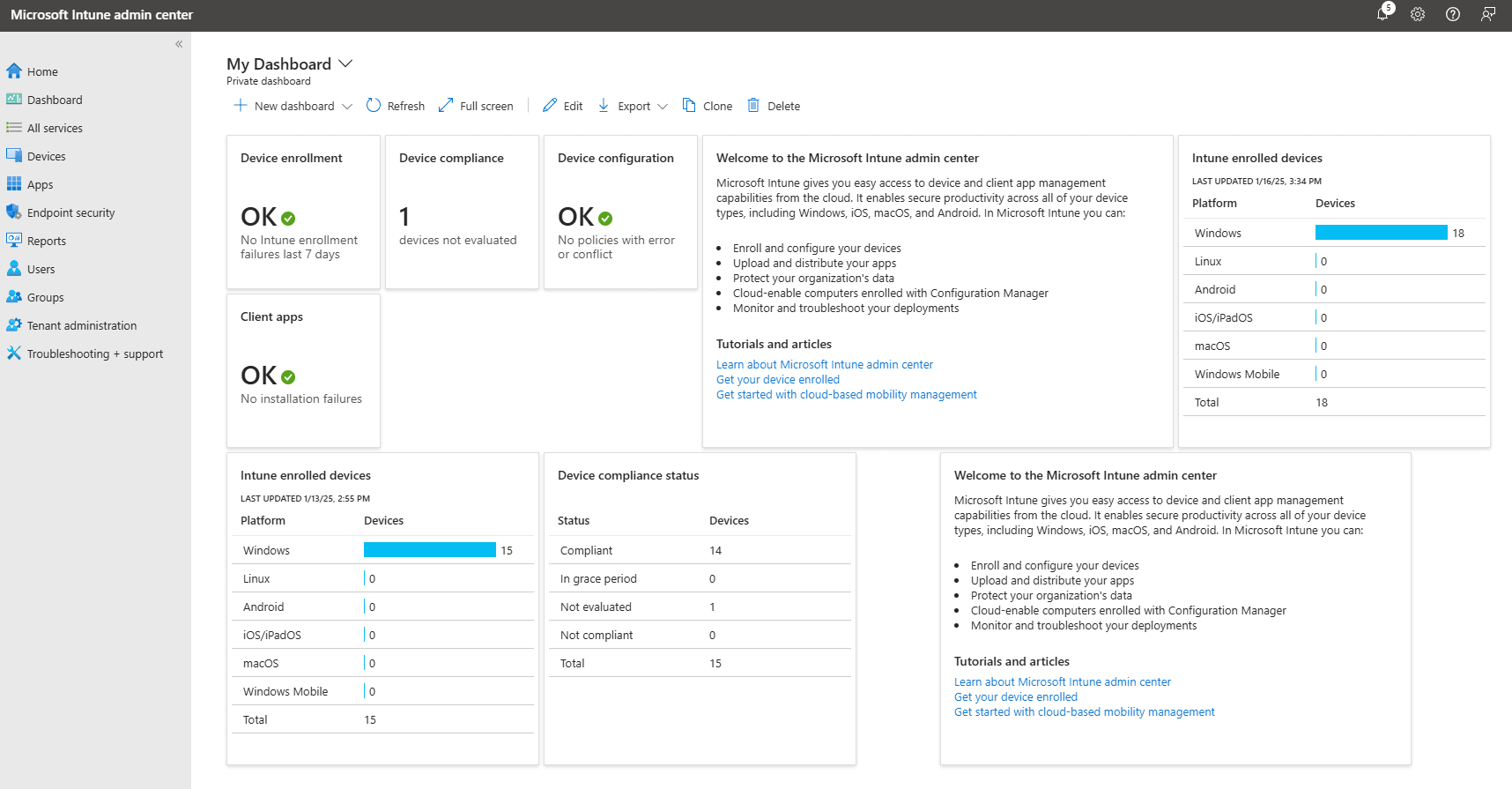
Task: Open the Device compliance tile
Action: point(462,212)
